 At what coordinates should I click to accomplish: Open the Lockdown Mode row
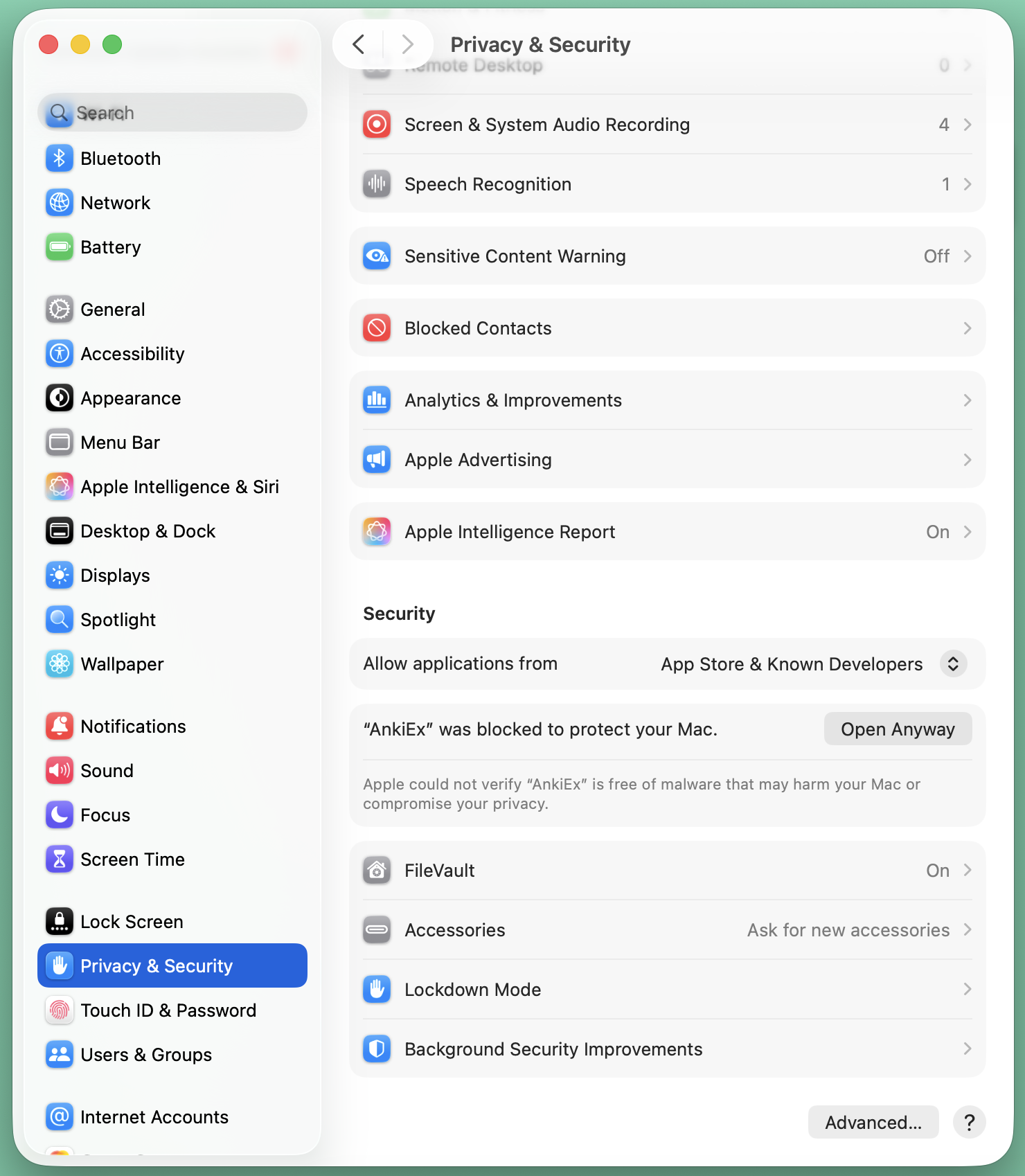(x=668, y=989)
